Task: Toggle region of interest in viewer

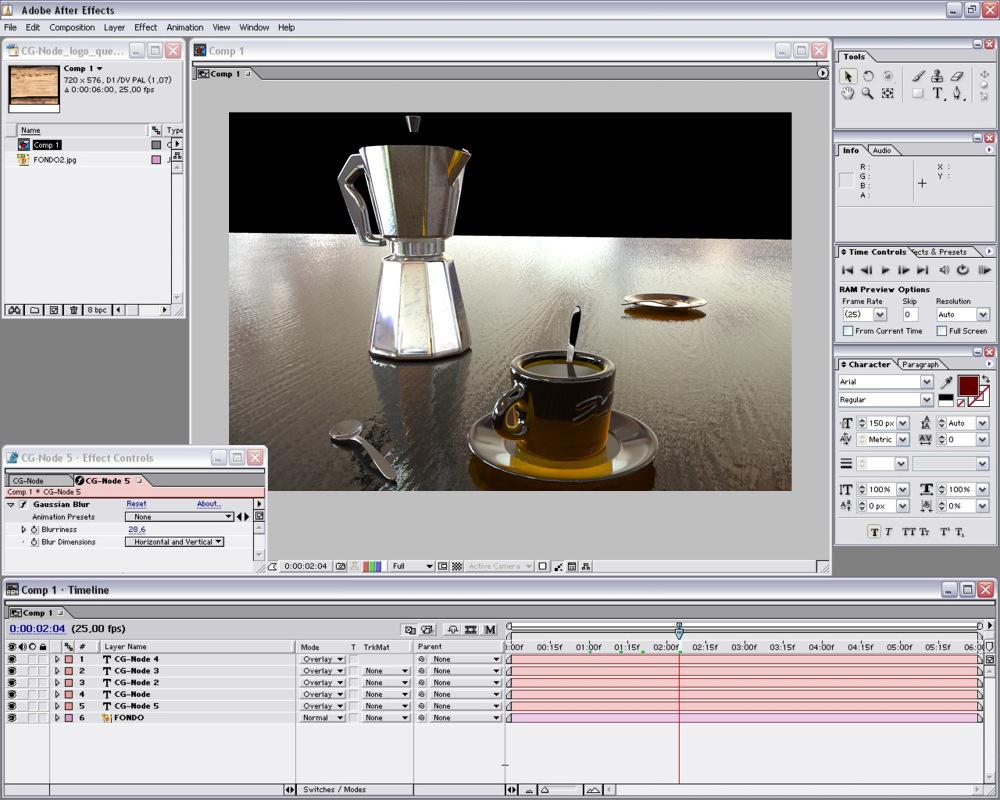Action: (443, 567)
